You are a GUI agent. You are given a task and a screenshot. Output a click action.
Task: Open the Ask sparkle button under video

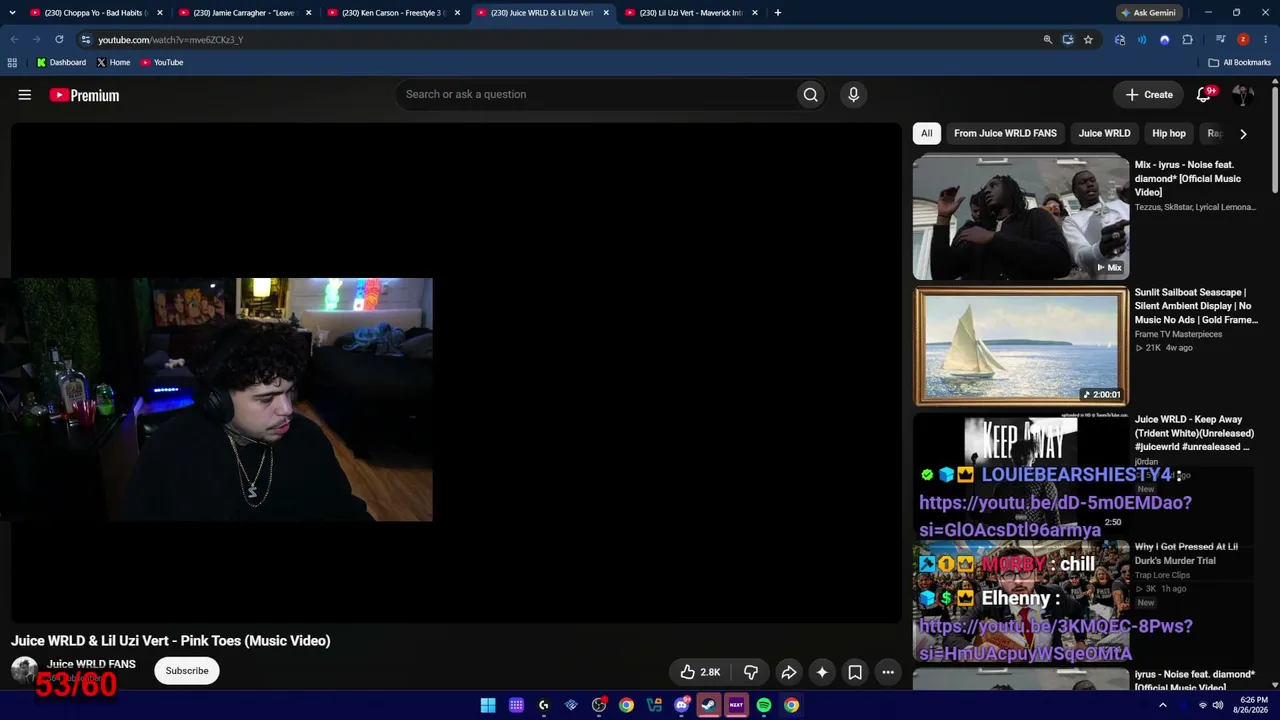[x=822, y=672]
